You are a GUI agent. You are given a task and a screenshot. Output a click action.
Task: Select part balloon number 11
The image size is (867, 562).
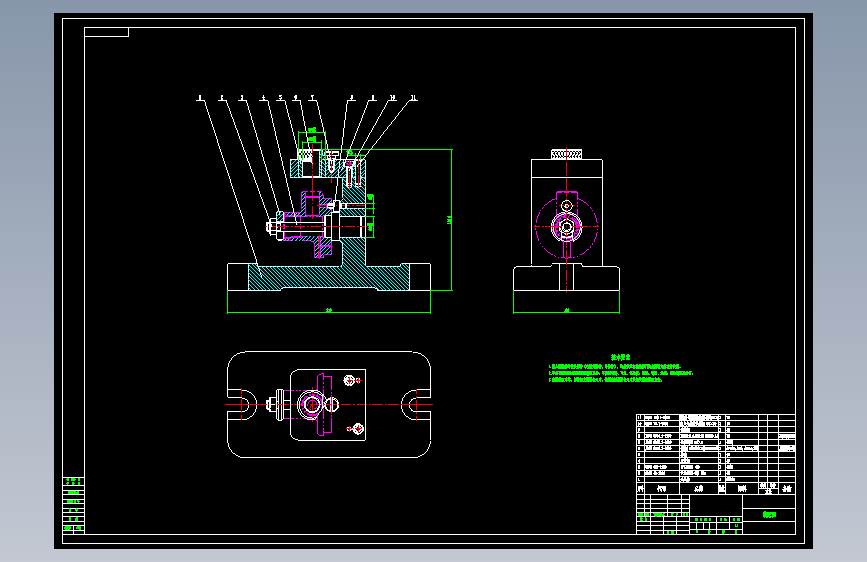[x=413, y=98]
